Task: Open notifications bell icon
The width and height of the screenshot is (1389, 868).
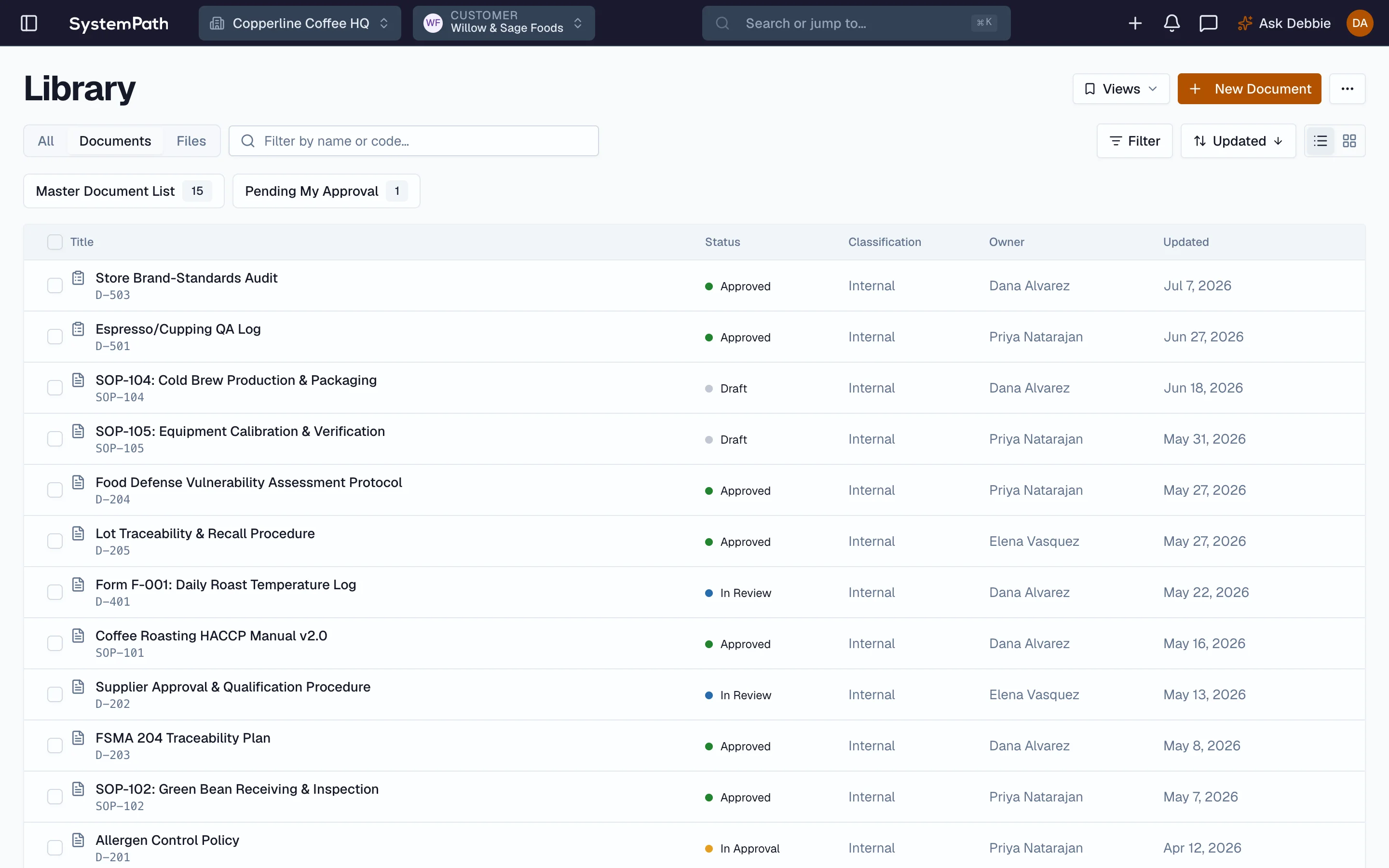Action: 1171,23
